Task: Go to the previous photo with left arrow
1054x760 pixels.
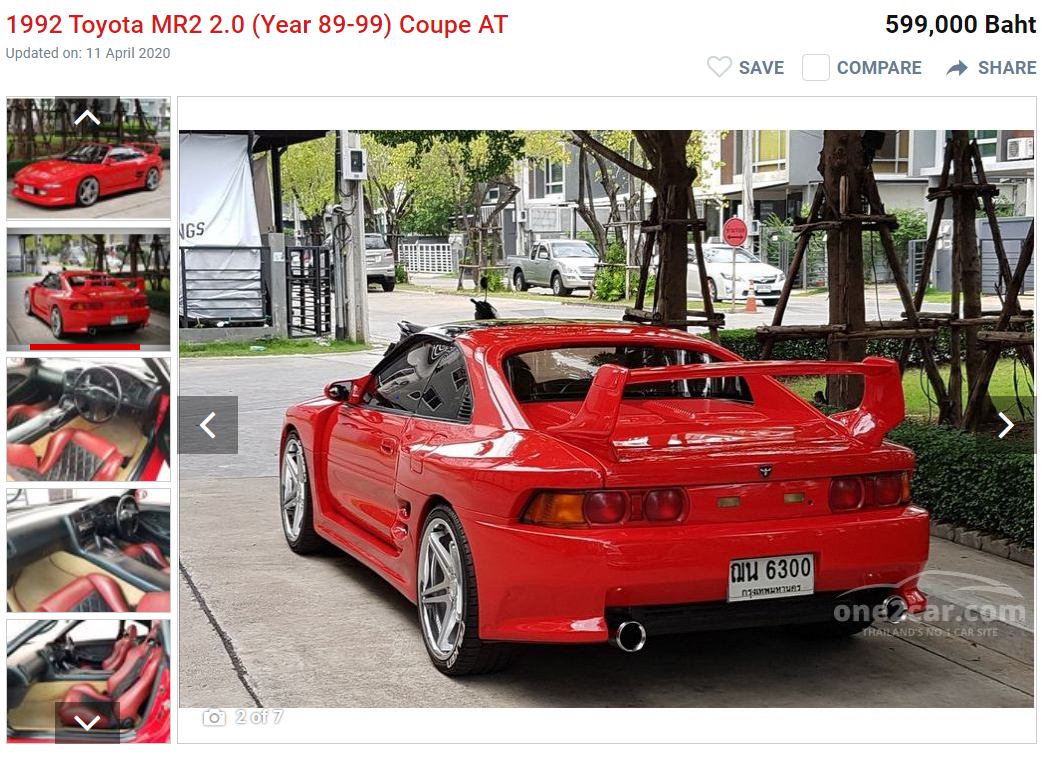Action: pos(208,425)
